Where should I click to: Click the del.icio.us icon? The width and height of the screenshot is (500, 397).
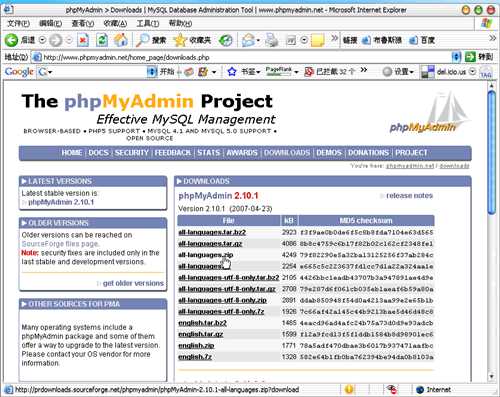point(427,72)
